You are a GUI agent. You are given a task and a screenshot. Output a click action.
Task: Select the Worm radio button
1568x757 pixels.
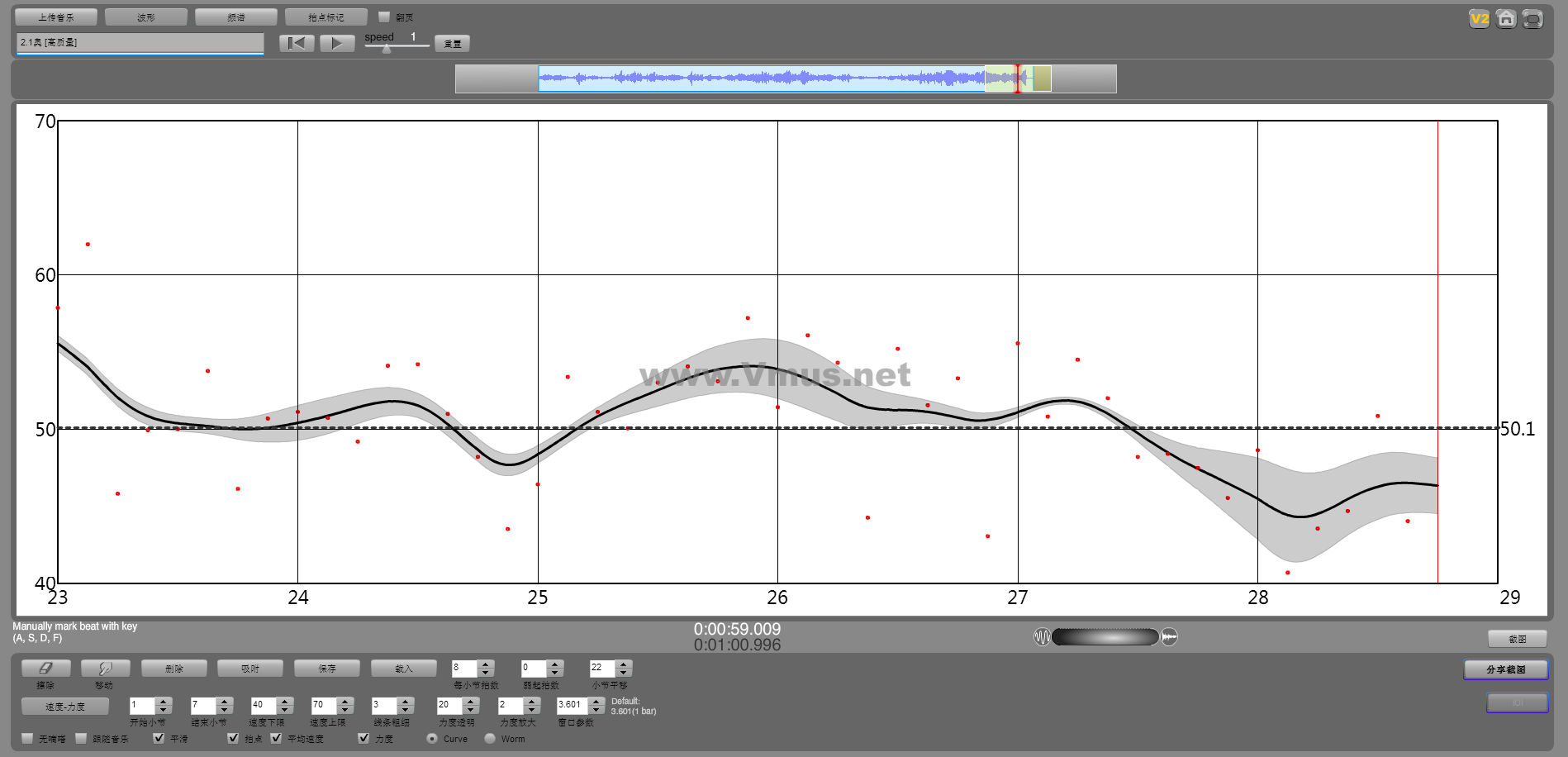tap(490, 738)
